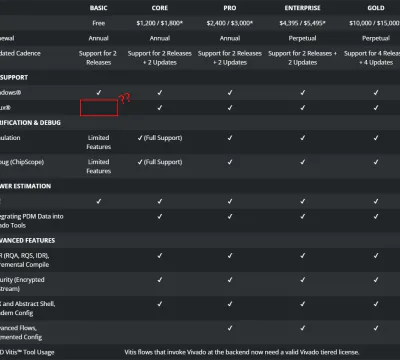Image resolution: width=400 pixels, height=360 pixels.
Task: Click the PRO checkmark in the Abstract Shell row
Action: tap(230, 304)
